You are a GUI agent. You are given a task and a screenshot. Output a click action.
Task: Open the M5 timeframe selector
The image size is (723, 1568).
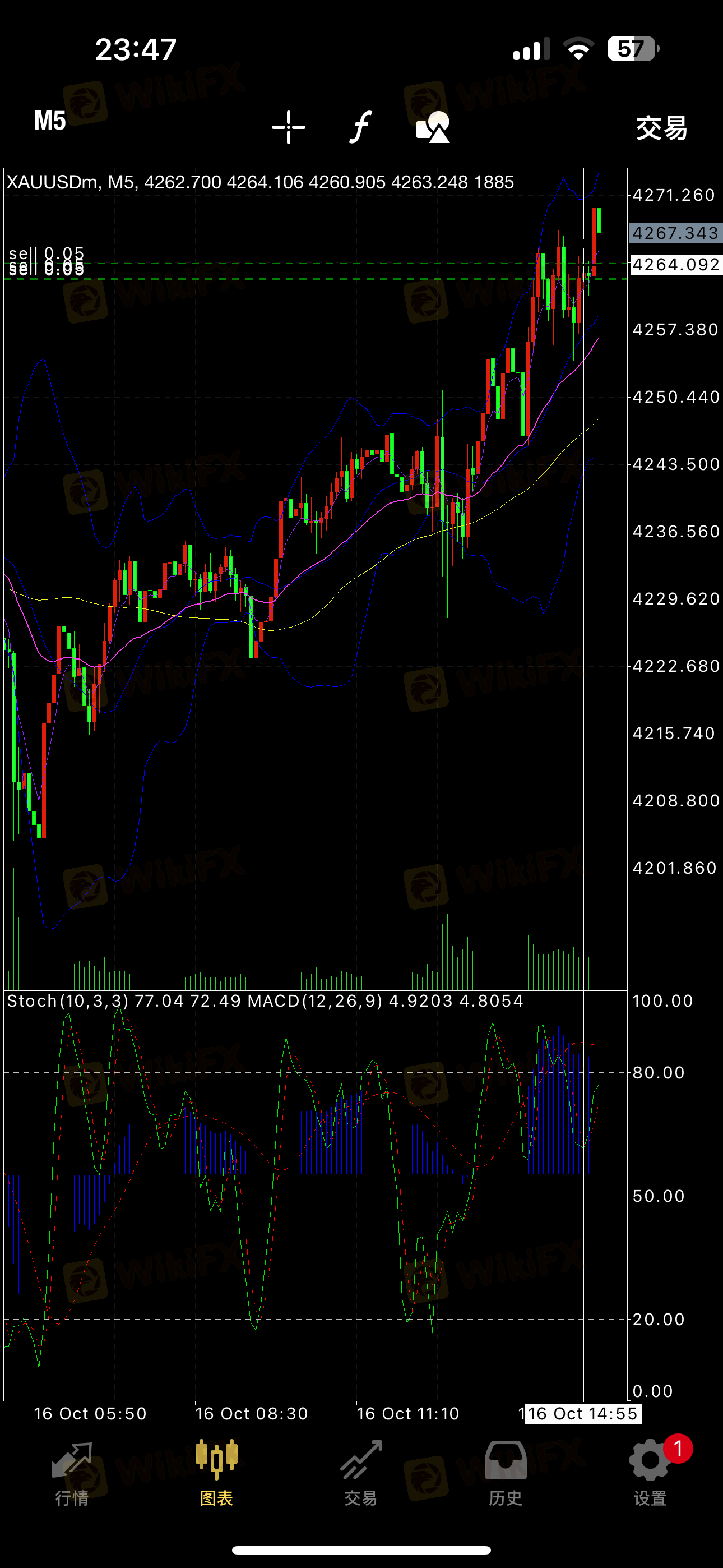49,121
